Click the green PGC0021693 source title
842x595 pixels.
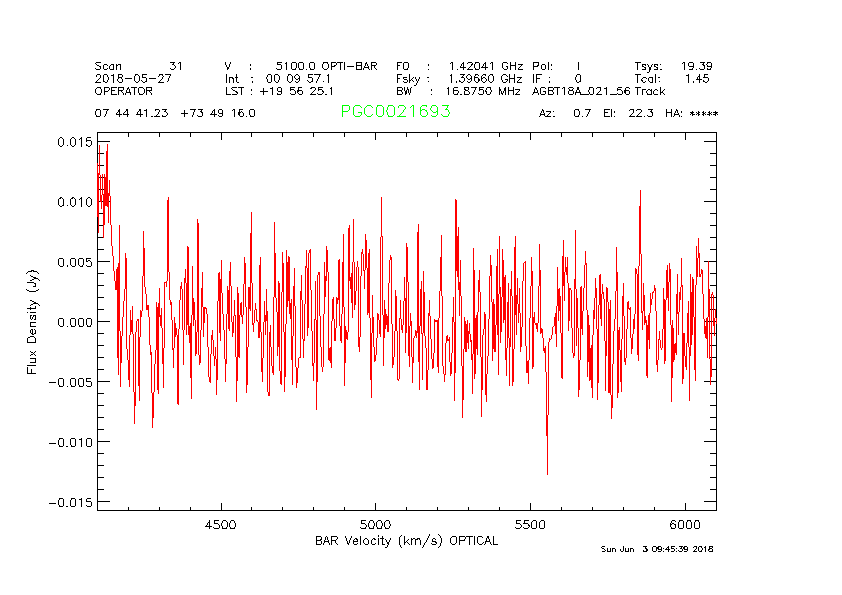[x=395, y=112]
